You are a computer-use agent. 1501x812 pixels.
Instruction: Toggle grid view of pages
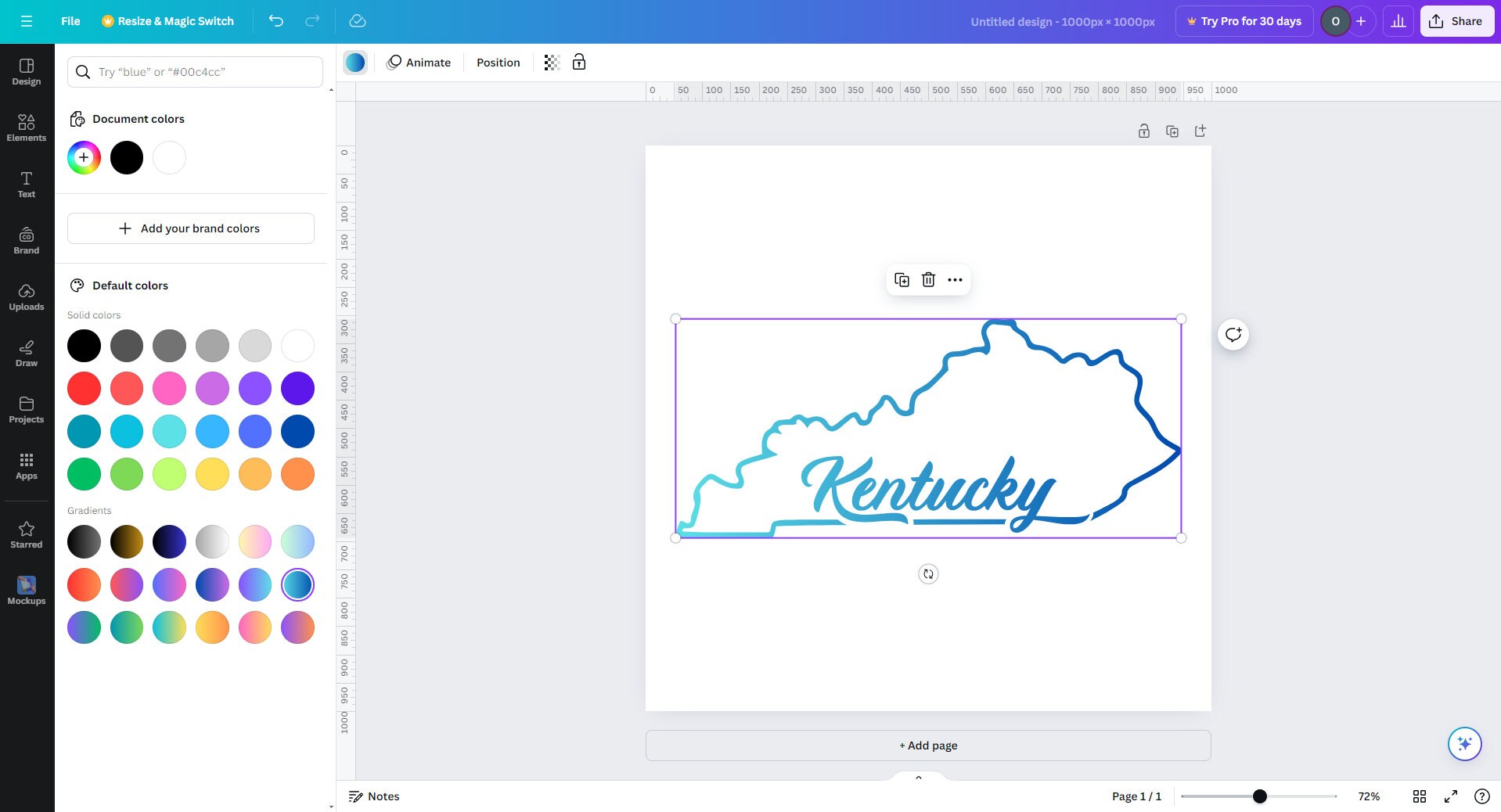tap(1420, 796)
